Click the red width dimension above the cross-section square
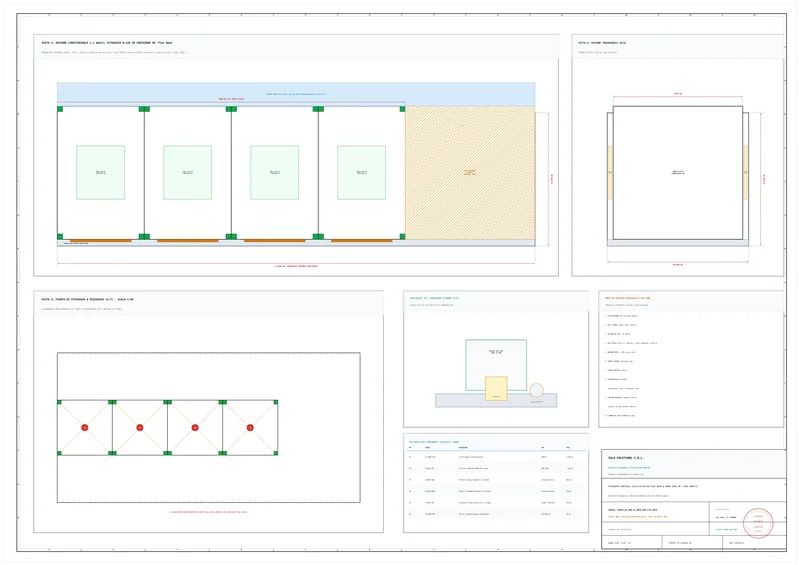This screenshot has height=565, width=800. point(678,94)
